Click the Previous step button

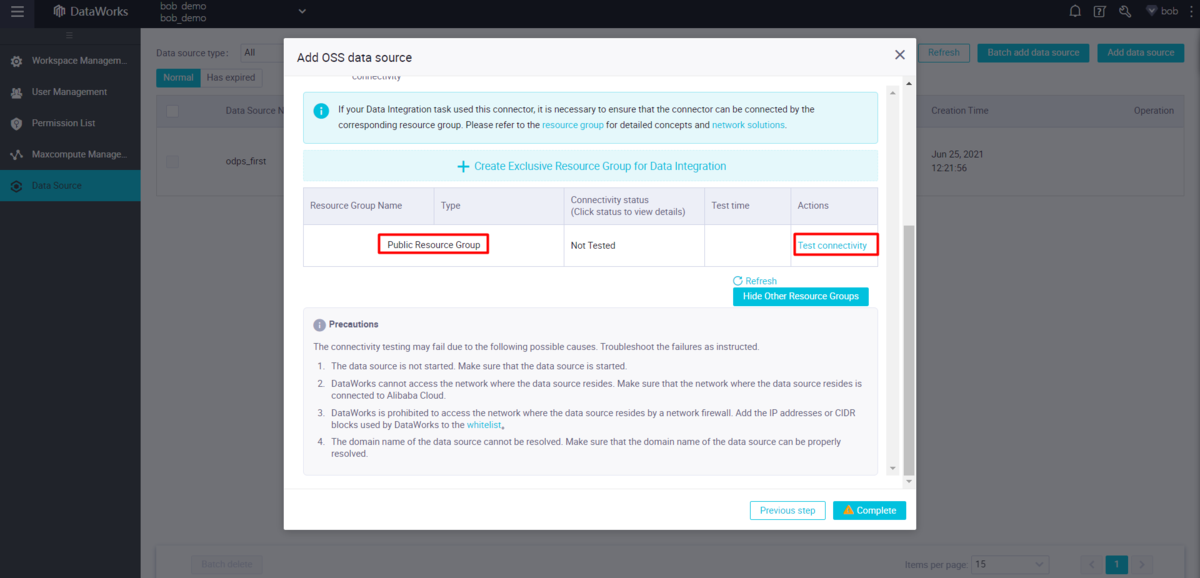point(788,510)
